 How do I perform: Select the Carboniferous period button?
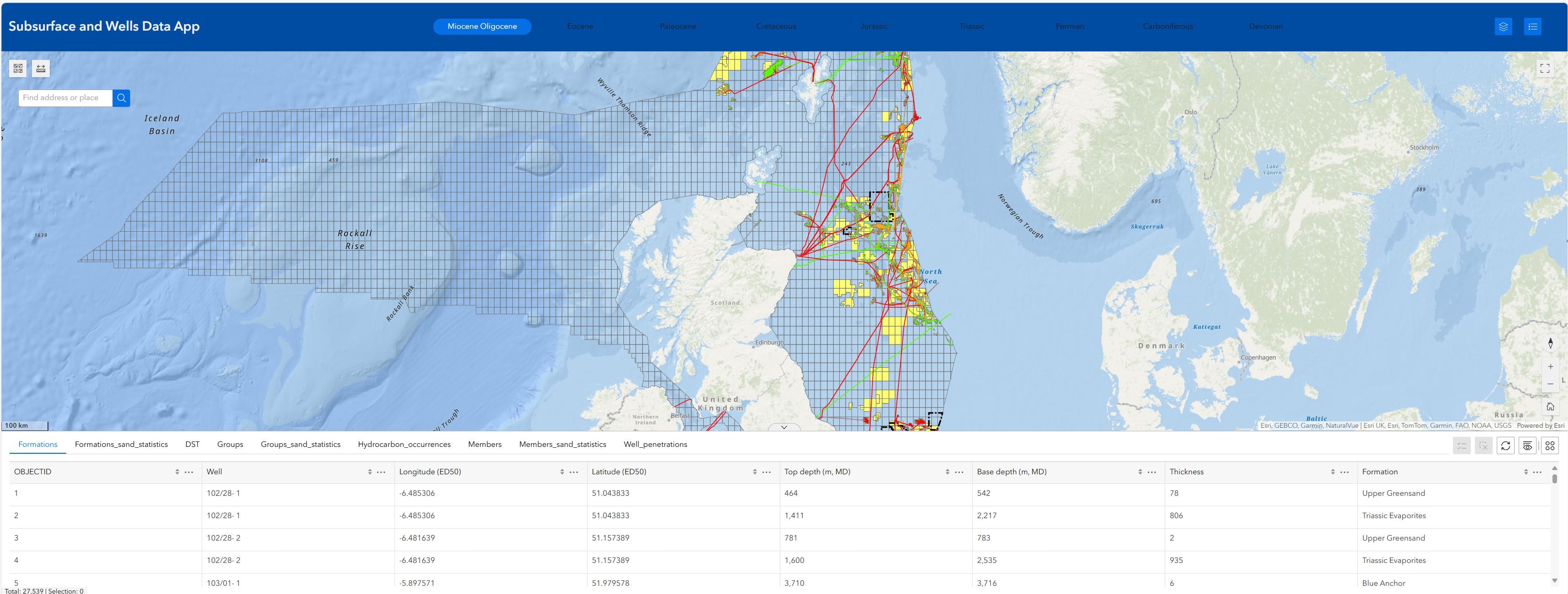[x=1168, y=26]
